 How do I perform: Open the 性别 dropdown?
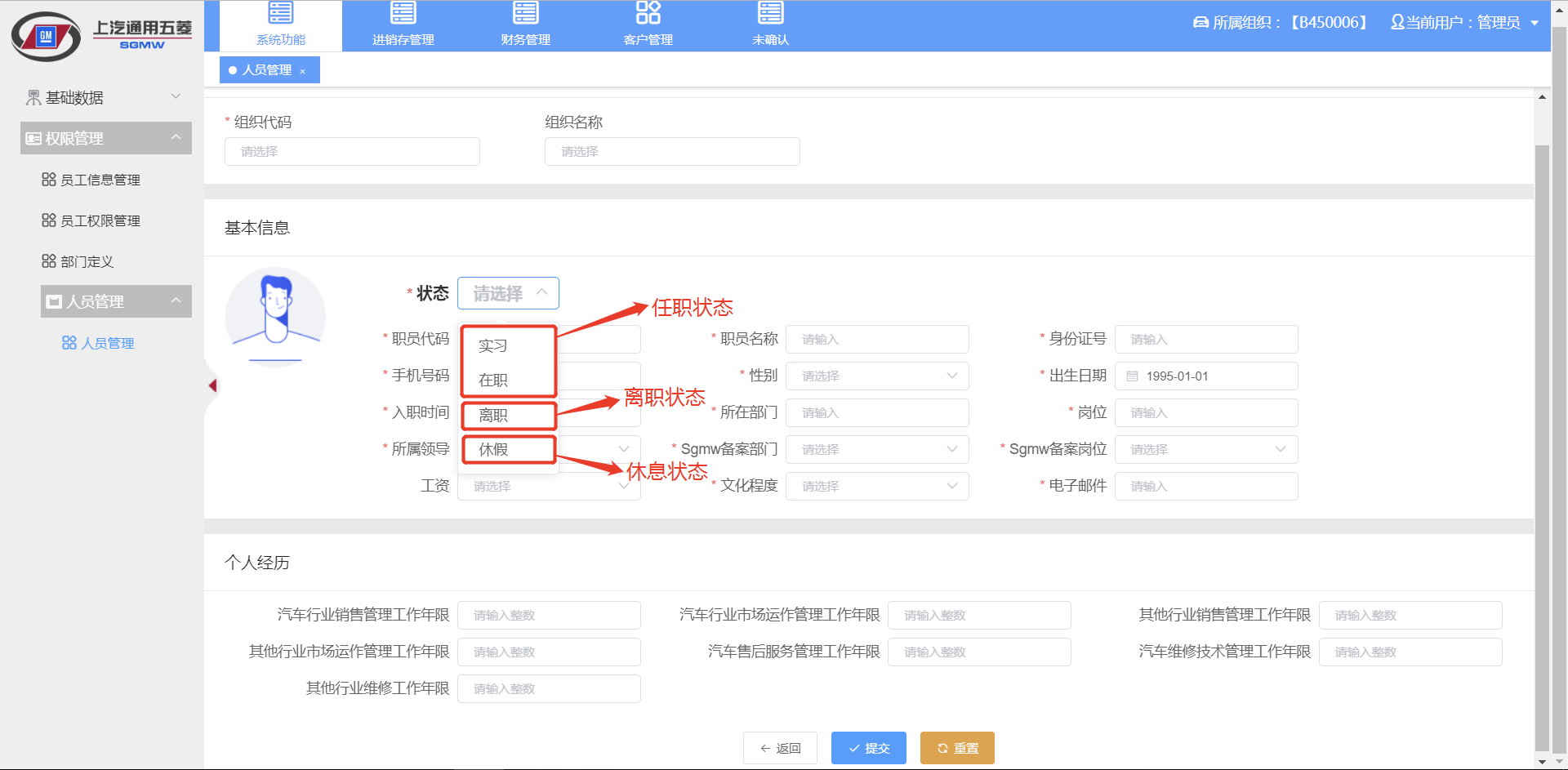pyautogui.click(x=877, y=376)
